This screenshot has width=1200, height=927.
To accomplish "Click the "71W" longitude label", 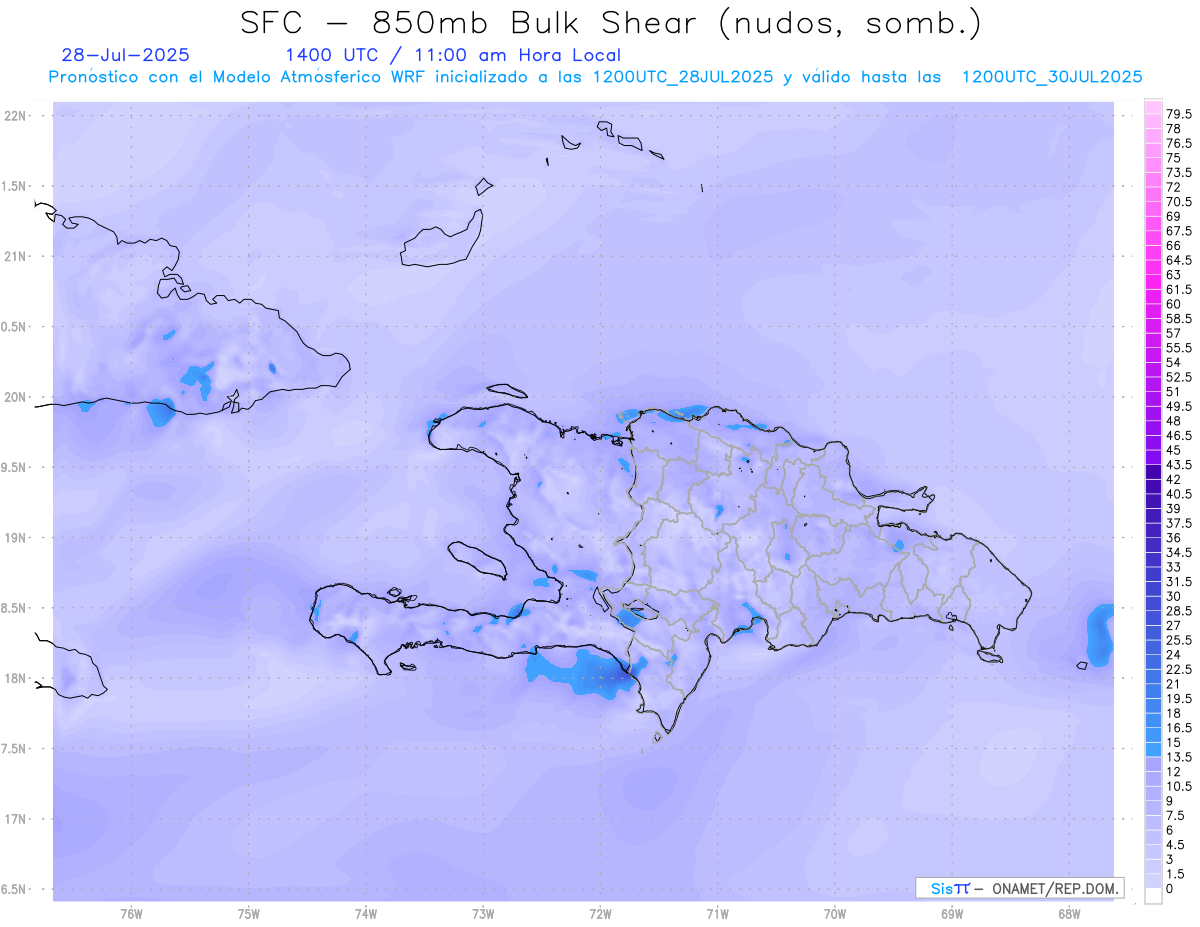I will [x=717, y=914].
